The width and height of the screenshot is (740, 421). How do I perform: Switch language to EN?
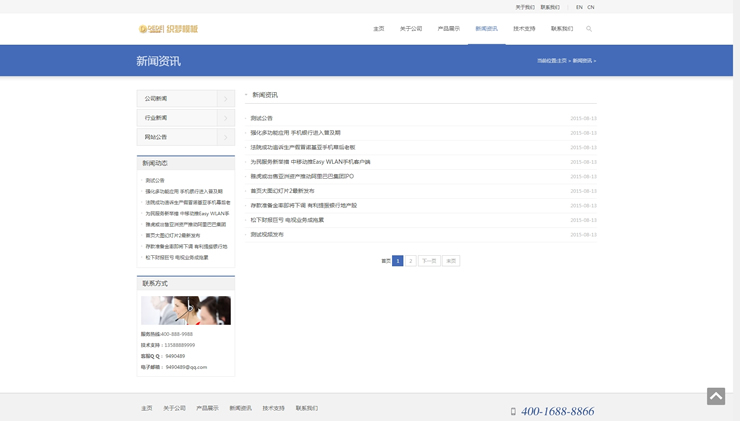579,7
